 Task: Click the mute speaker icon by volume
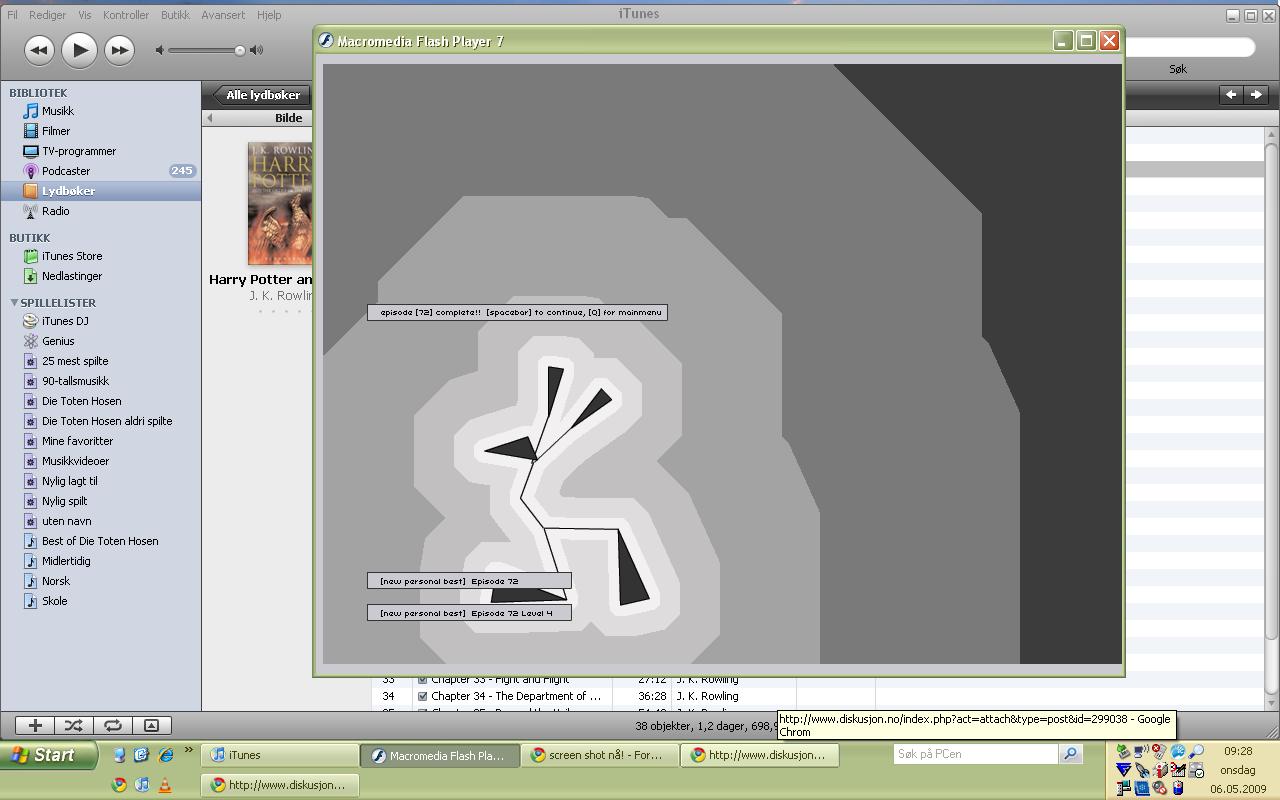[159, 50]
